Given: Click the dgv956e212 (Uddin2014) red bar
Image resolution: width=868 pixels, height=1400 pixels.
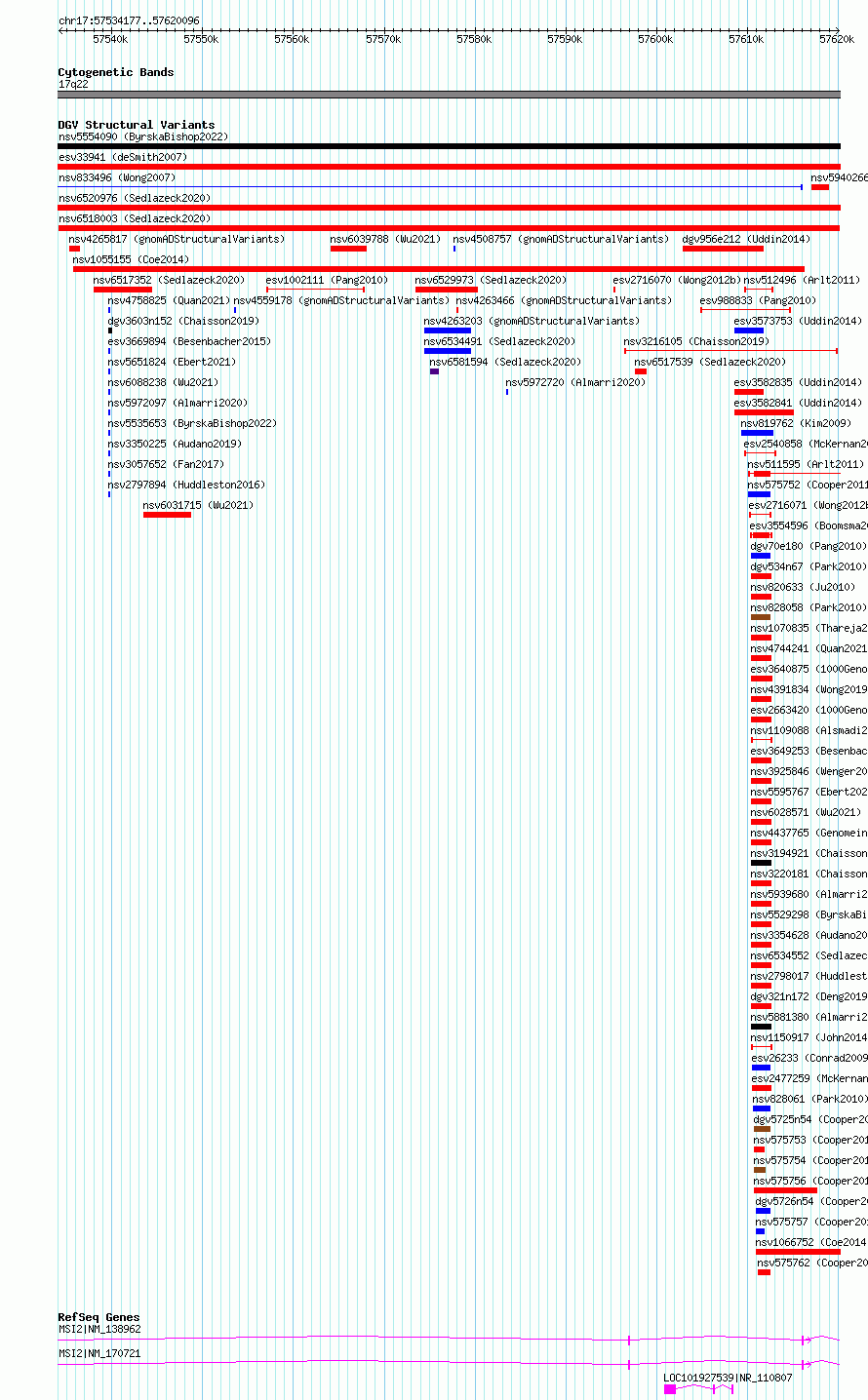Looking at the screenshot, I should [x=723, y=249].
